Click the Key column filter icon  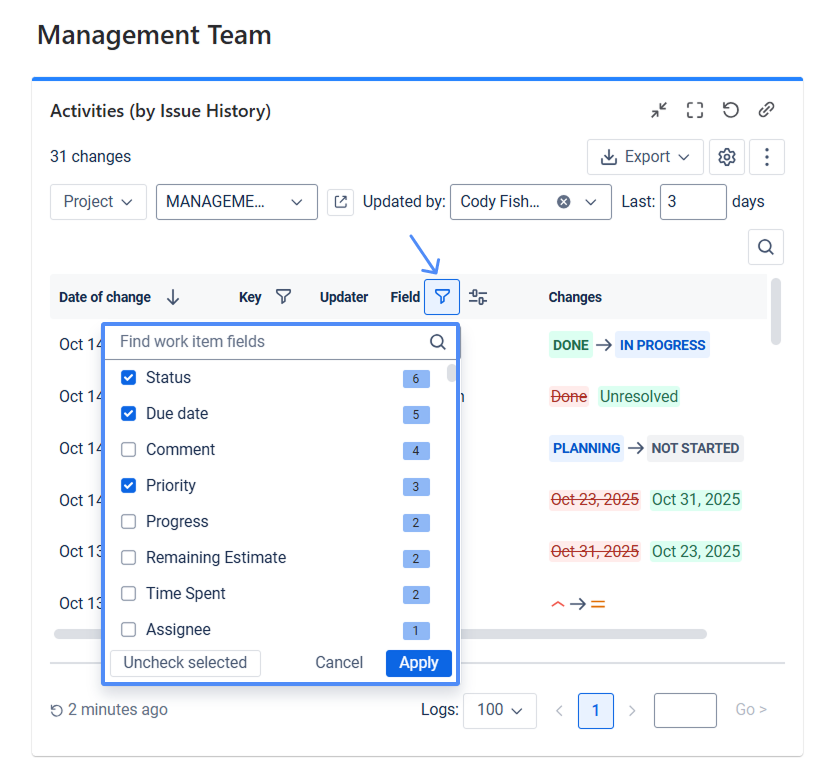point(284,297)
